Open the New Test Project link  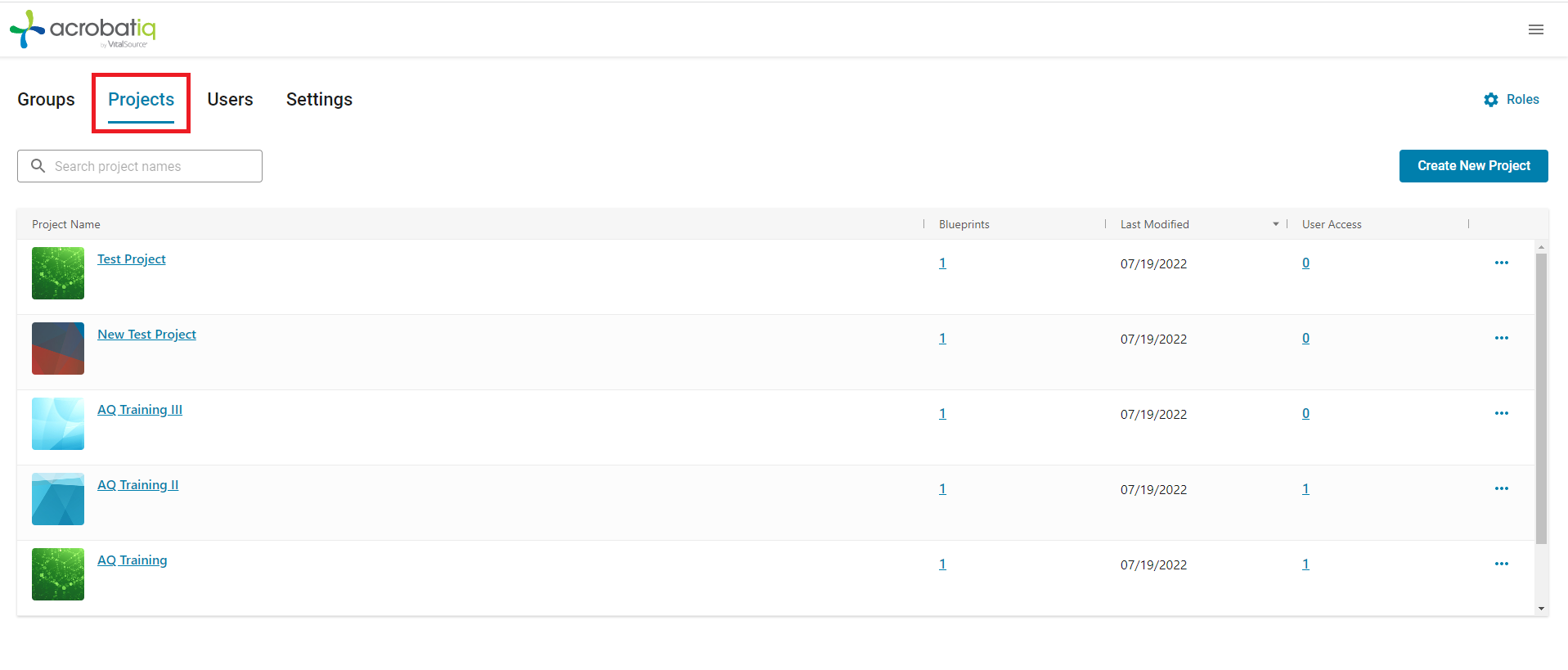[146, 335]
